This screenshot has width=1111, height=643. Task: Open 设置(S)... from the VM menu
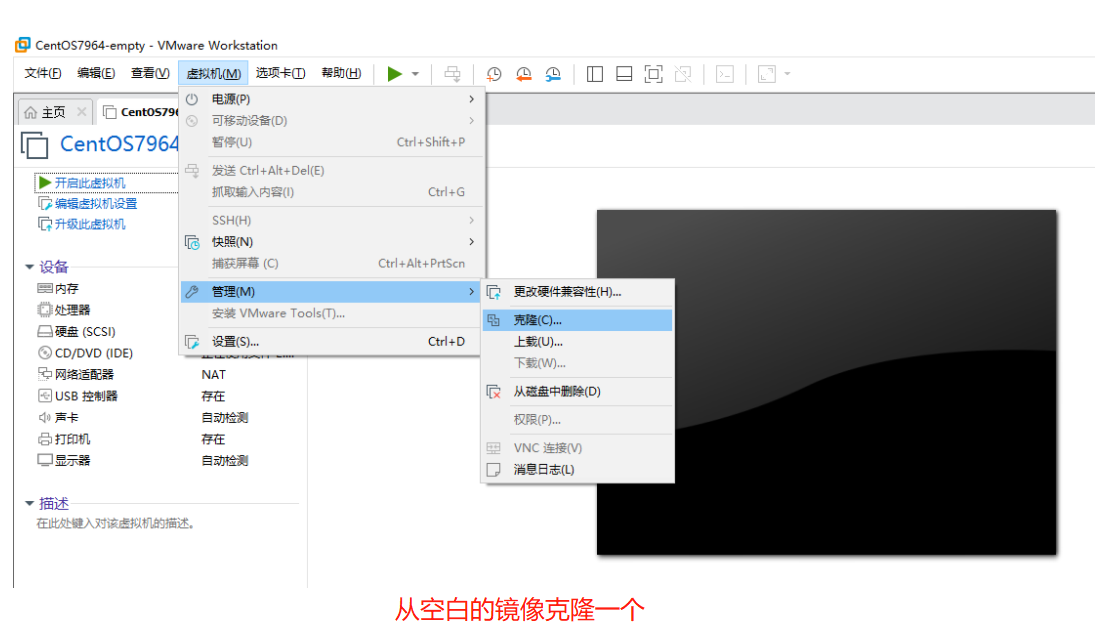332,342
